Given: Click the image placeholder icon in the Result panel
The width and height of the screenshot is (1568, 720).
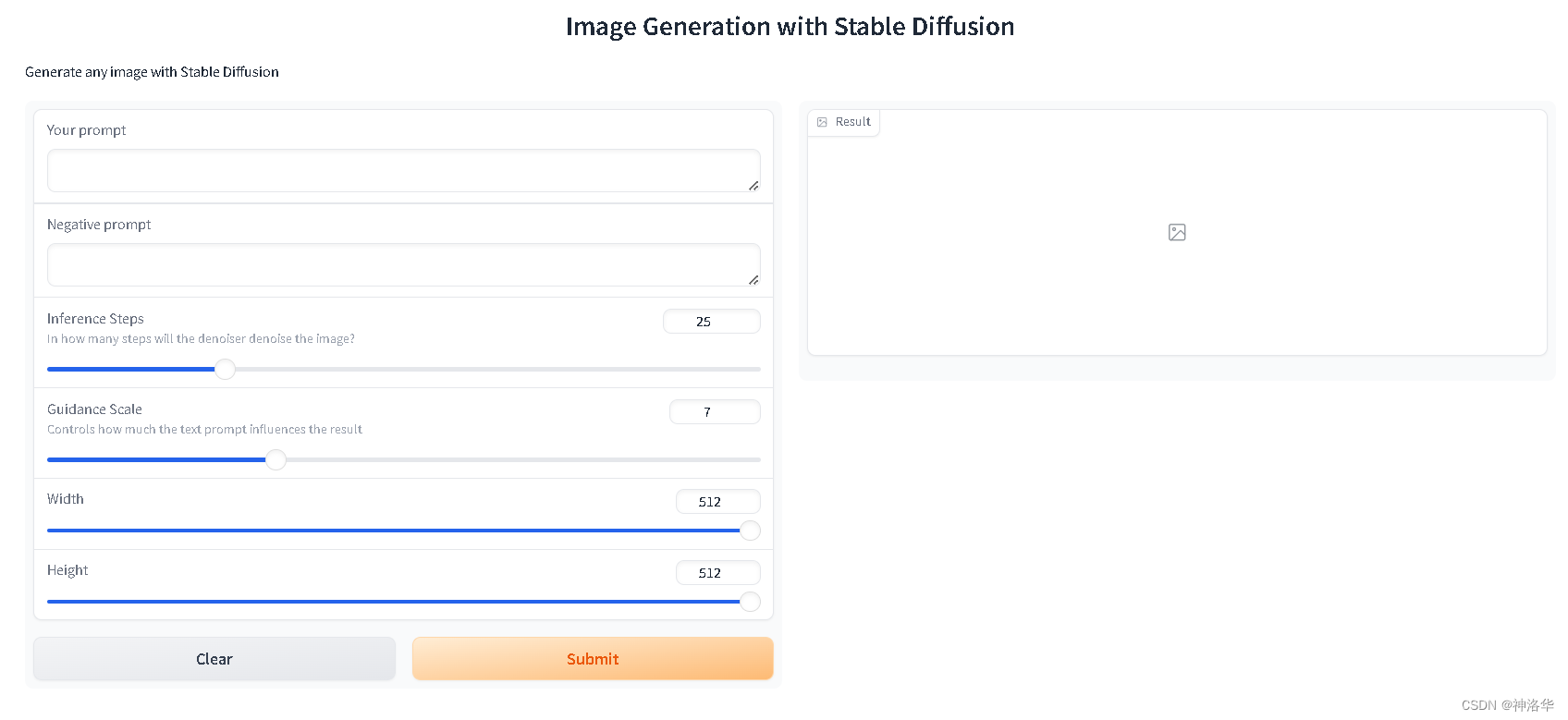Looking at the screenshot, I should [1177, 232].
